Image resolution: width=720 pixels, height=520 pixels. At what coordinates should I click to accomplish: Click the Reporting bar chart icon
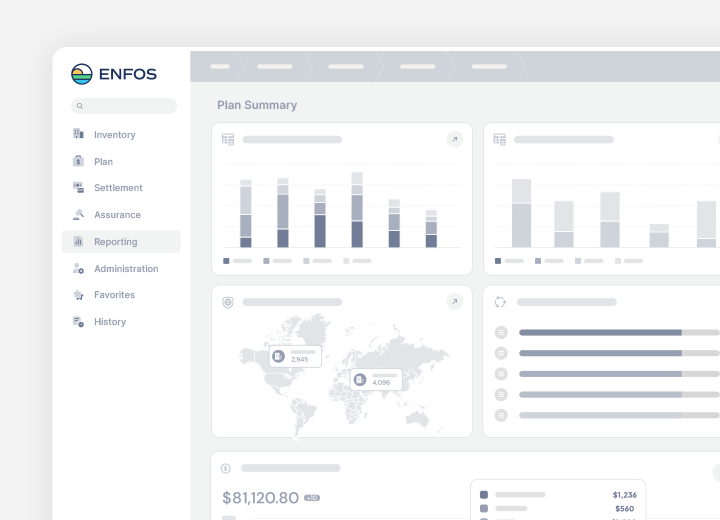click(x=79, y=241)
